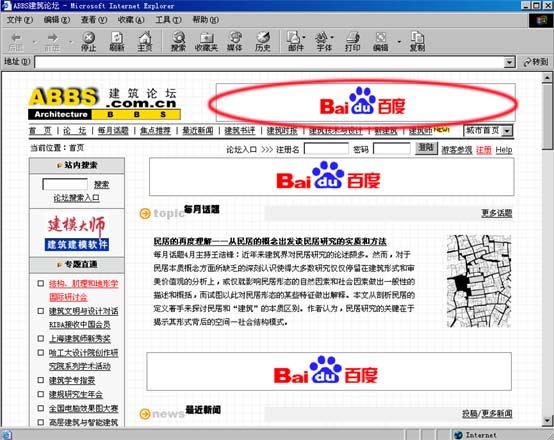Screen dimensions: 554x440
Task: Open the 工具(T) menu
Action: (168, 20)
